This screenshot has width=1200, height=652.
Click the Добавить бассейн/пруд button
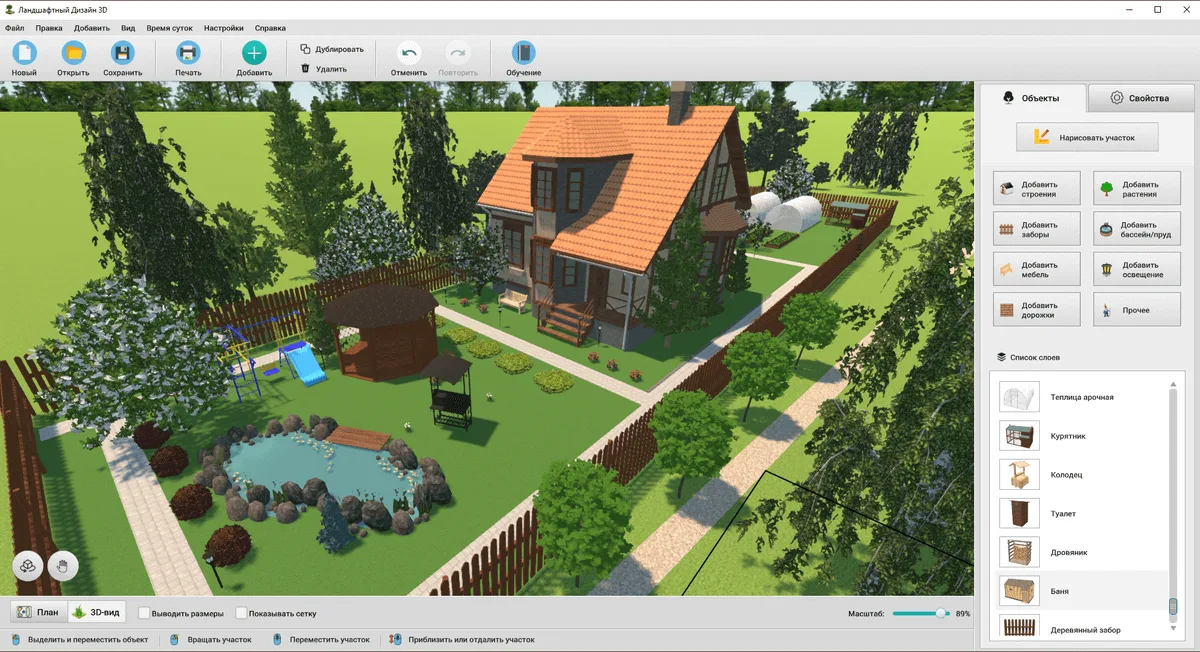click(1137, 230)
